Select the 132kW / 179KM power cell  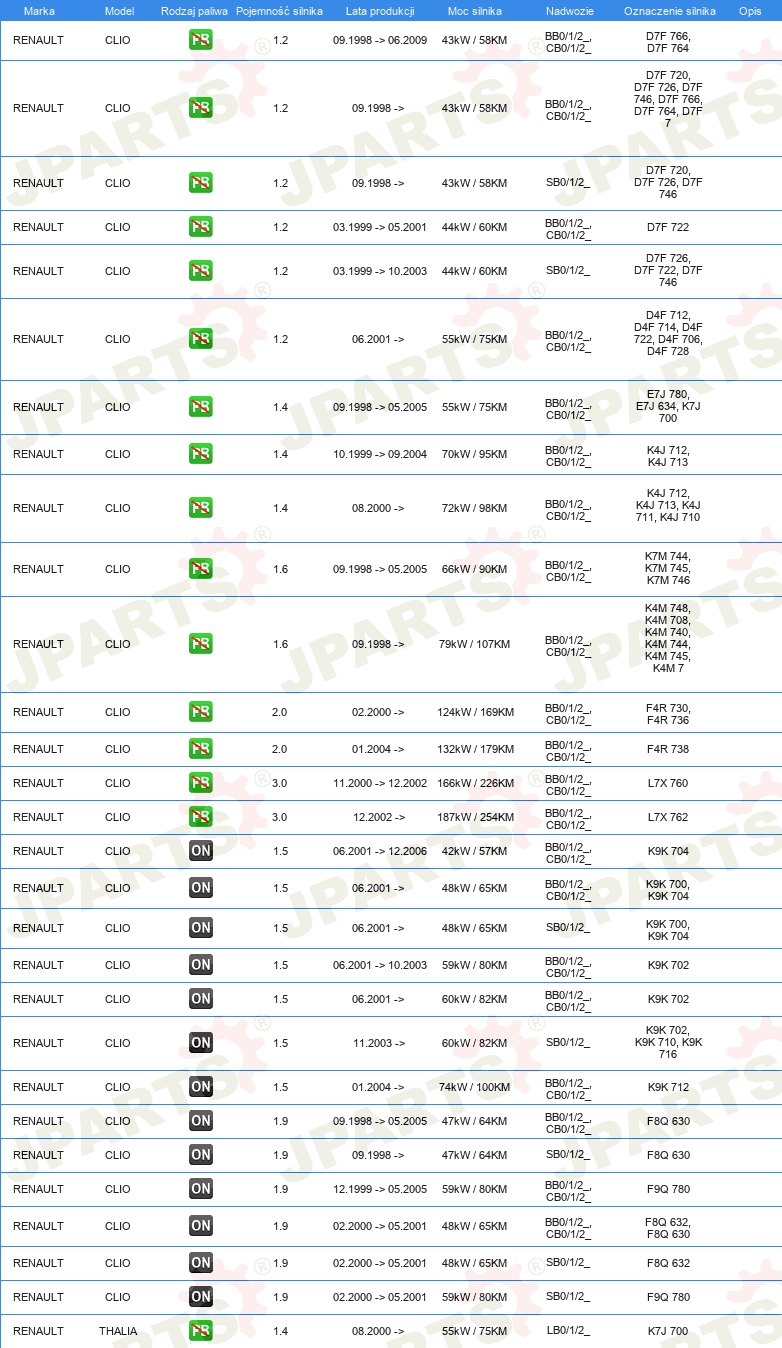[x=476, y=749]
